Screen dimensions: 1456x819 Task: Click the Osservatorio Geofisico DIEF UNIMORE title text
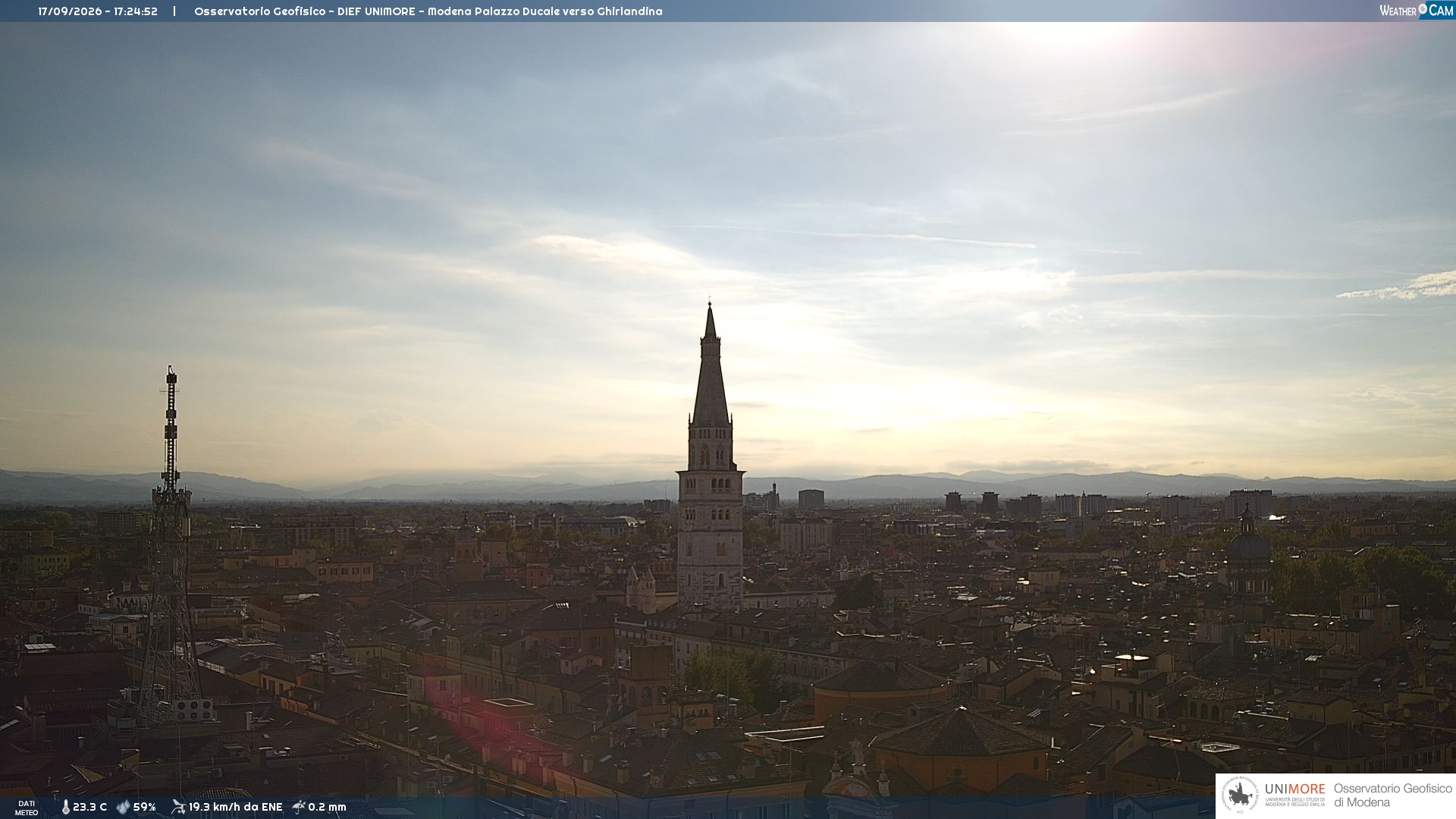coord(428,11)
